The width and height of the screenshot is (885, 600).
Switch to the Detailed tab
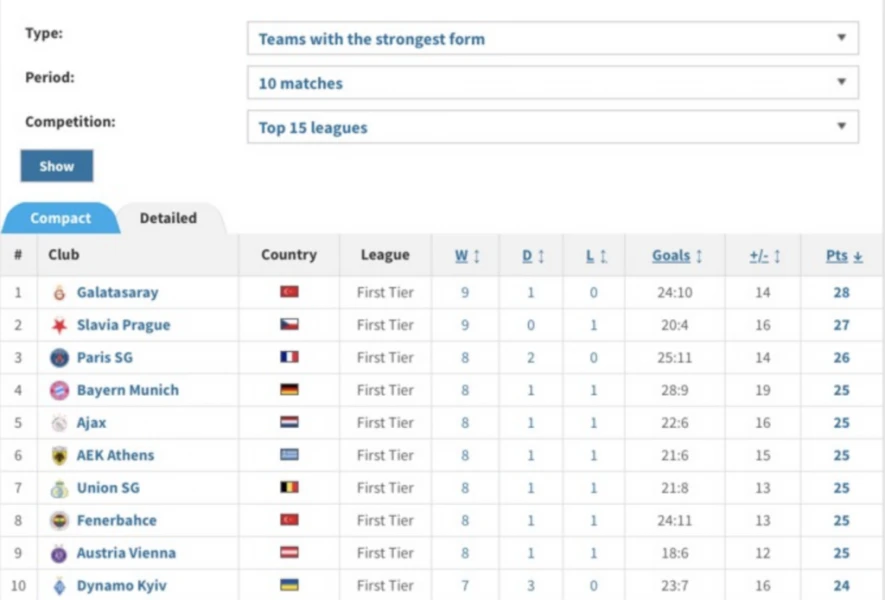[x=168, y=218]
